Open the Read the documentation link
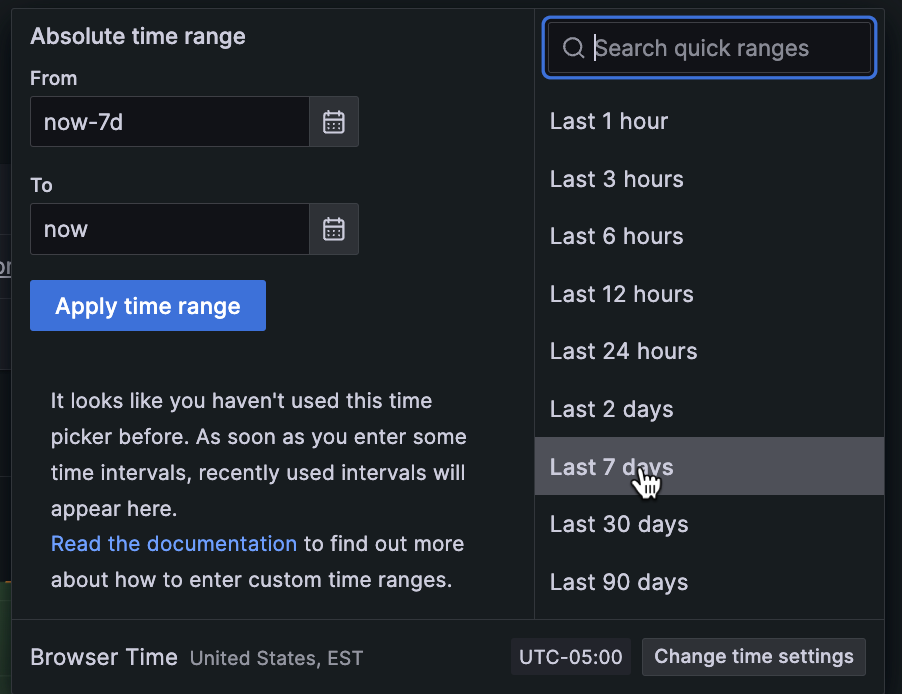Screen dimensions: 902x694 [x=174, y=544]
